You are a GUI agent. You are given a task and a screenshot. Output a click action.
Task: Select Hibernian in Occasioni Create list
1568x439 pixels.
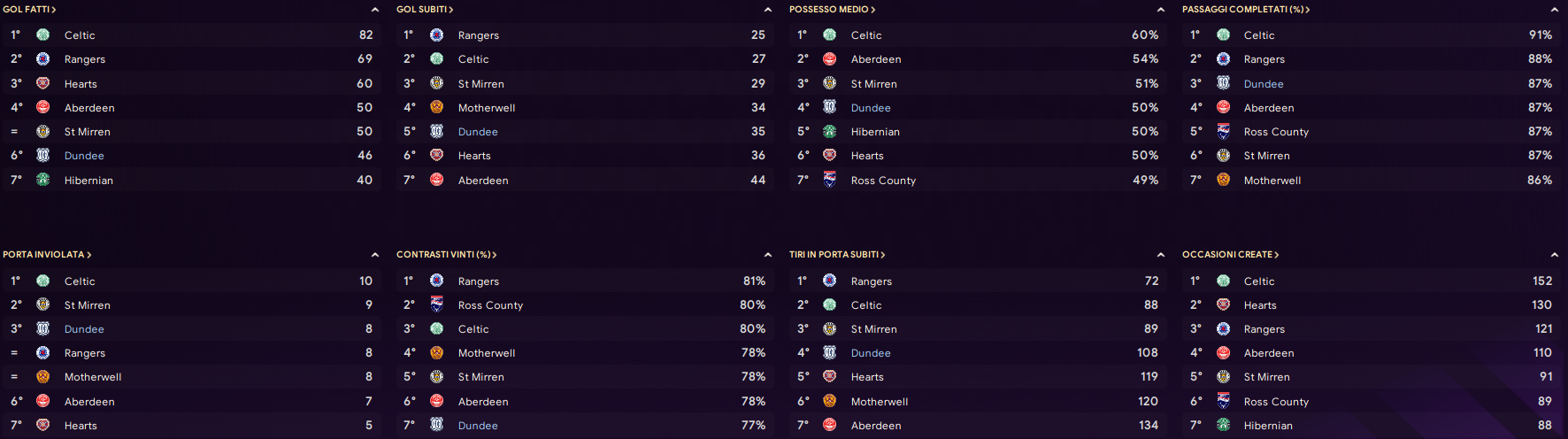point(1268,426)
